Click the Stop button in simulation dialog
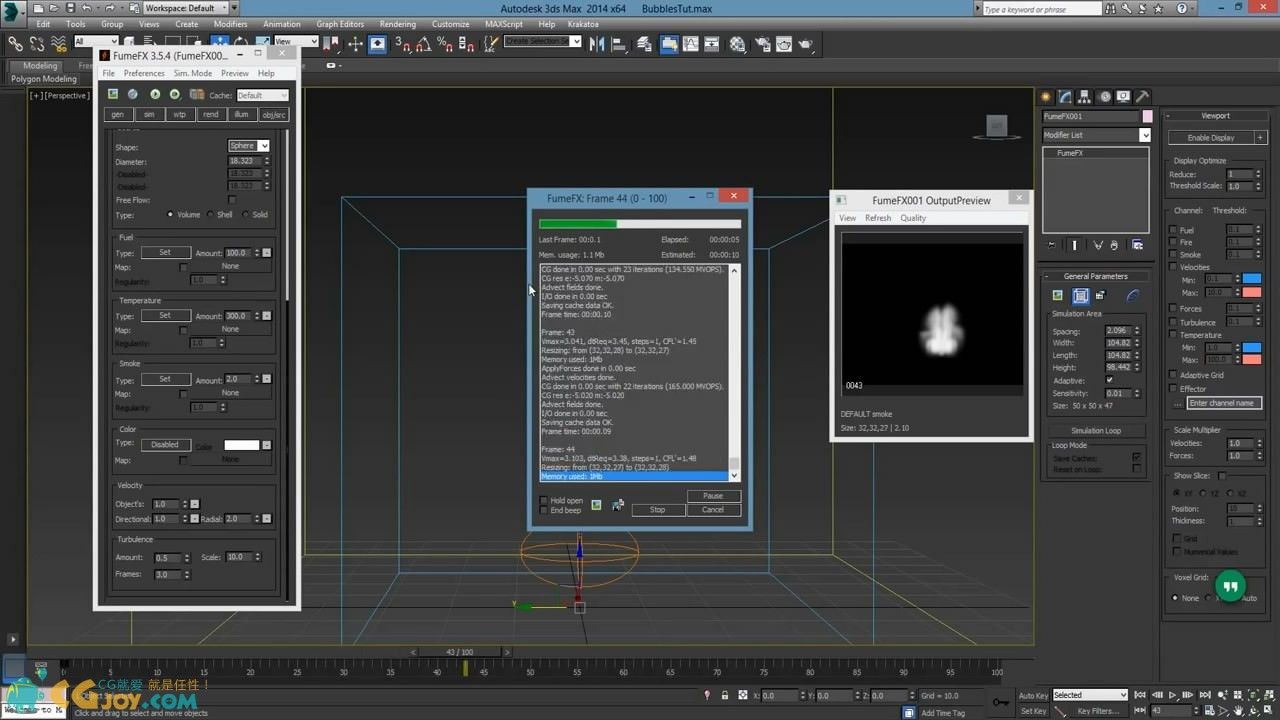 657,510
